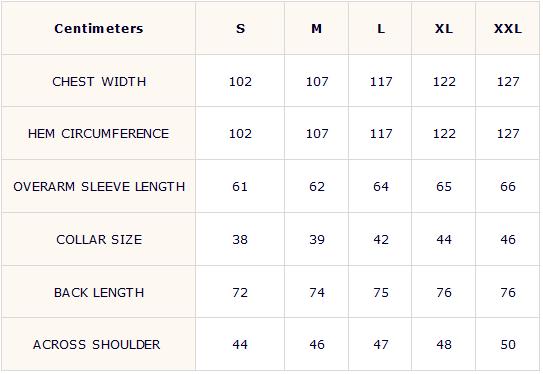Image resolution: width=543 pixels, height=374 pixels.
Task: Click collar size value 44 for XL
Action: [444, 240]
